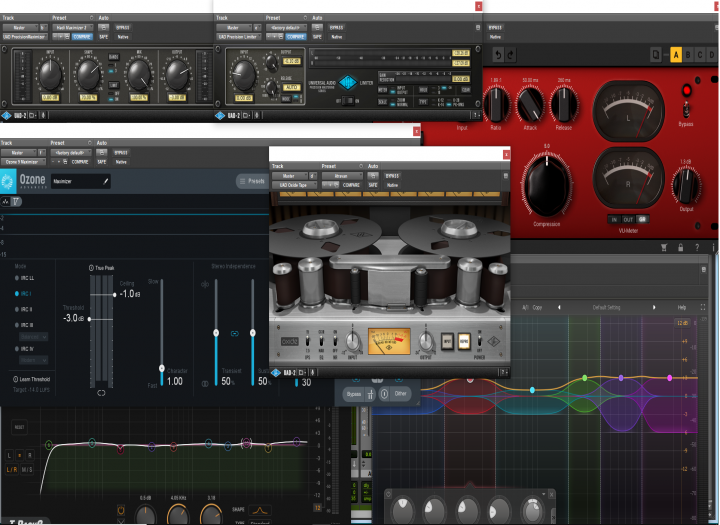Open preset dropdown in Oxide Tape window

[342, 176]
